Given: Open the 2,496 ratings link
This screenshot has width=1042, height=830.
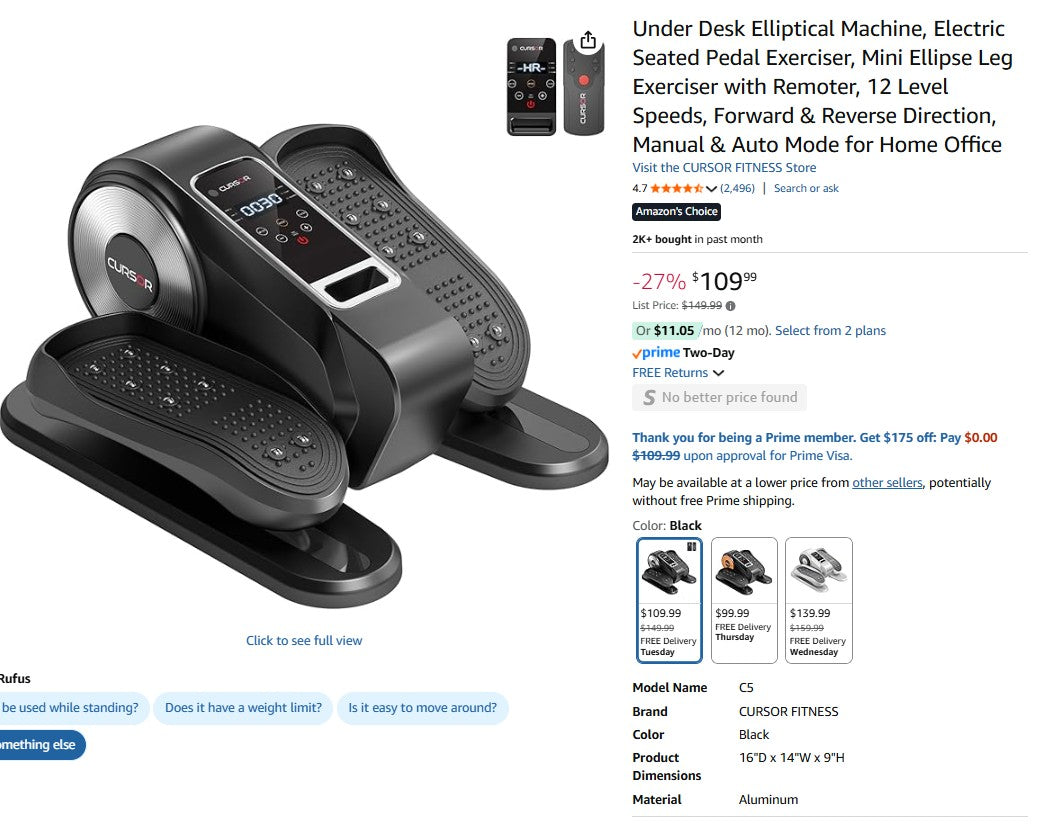Looking at the screenshot, I should coord(737,189).
